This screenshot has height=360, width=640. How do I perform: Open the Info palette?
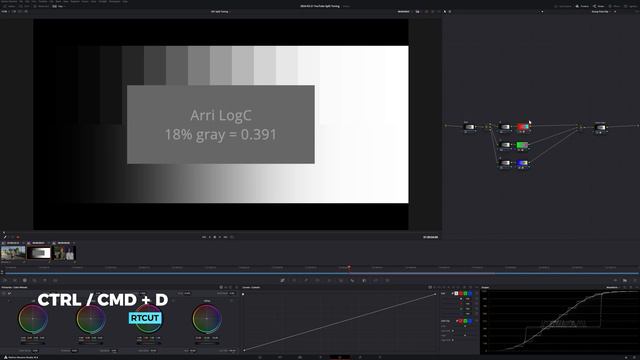tap(635, 280)
